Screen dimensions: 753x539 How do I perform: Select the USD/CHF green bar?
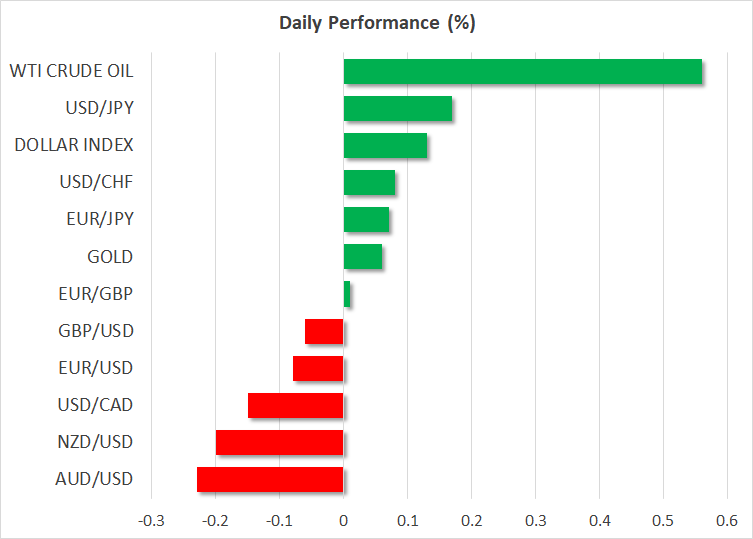point(369,183)
